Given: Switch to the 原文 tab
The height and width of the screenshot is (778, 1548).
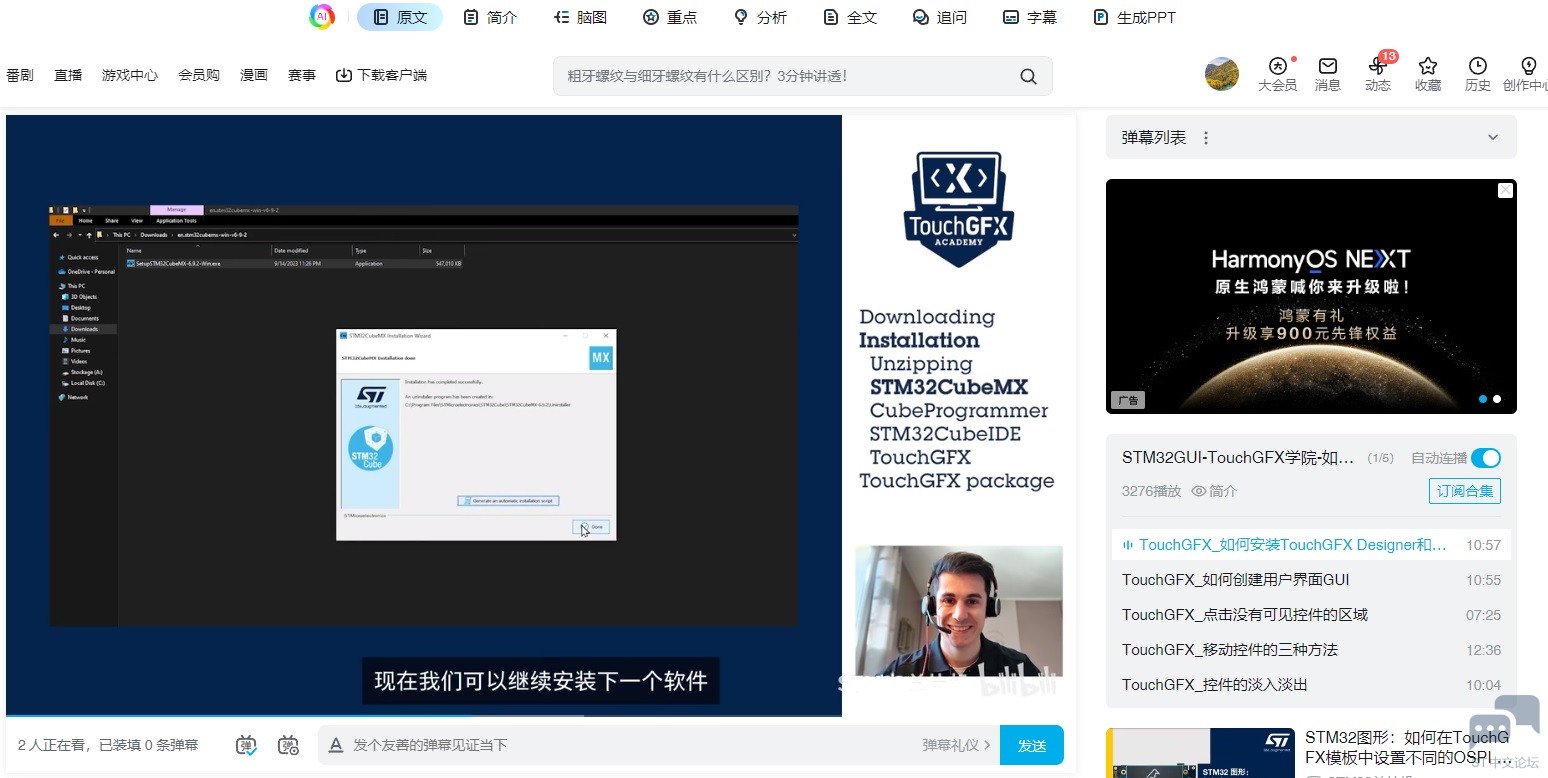Looking at the screenshot, I should click(x=399, y=17).
